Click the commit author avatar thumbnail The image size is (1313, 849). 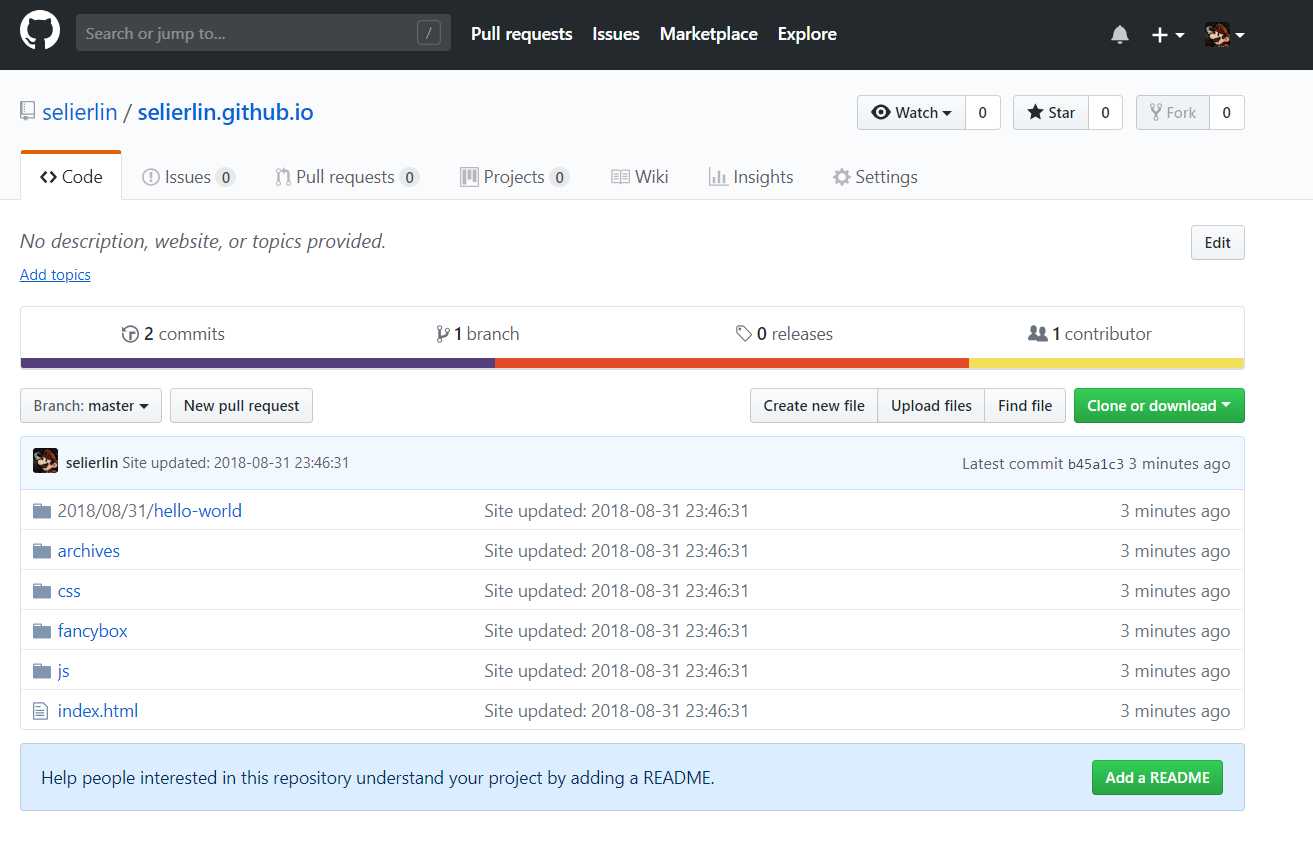pyautogui.click(x=45, y=462)
